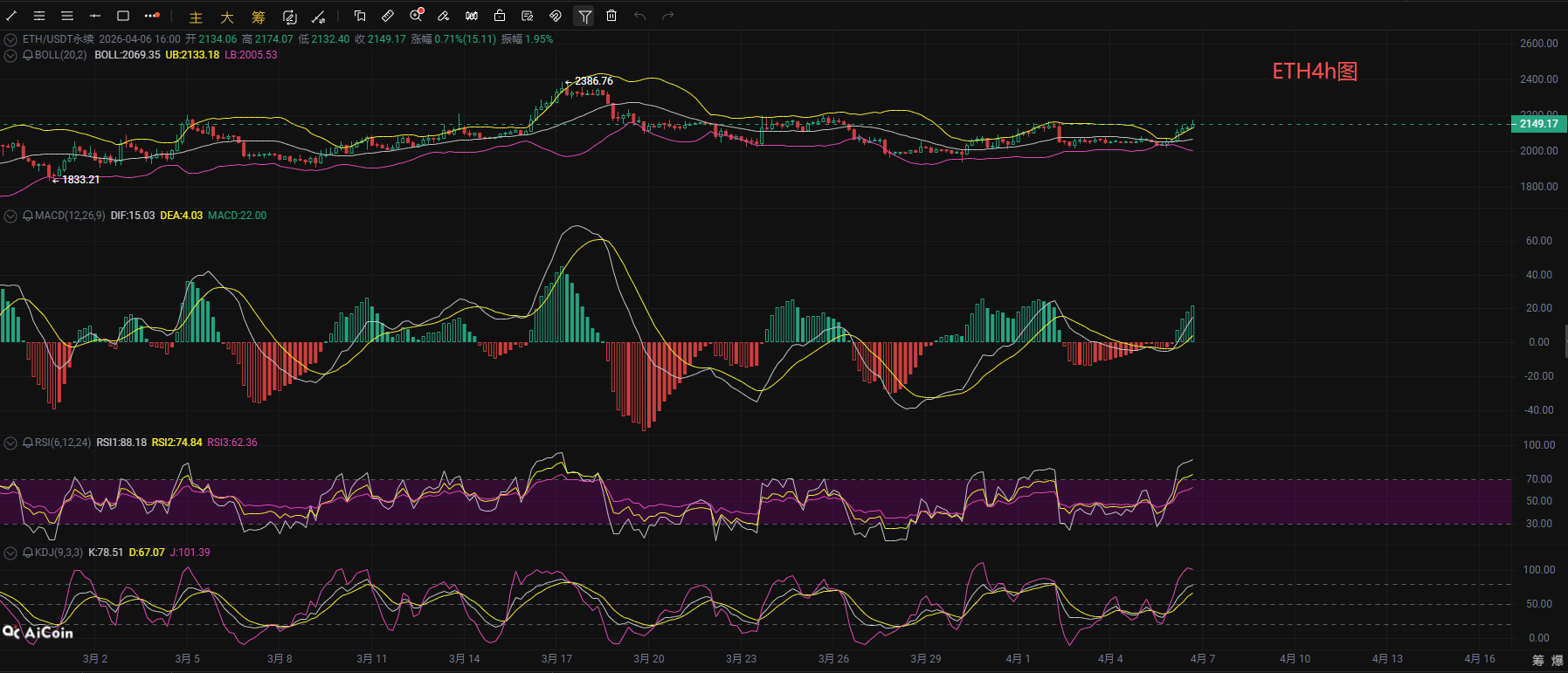Screen dimensions: 1568x673
Task: Click the funnel filter icon
Action: pyautogui.click(x=584, y=16)
